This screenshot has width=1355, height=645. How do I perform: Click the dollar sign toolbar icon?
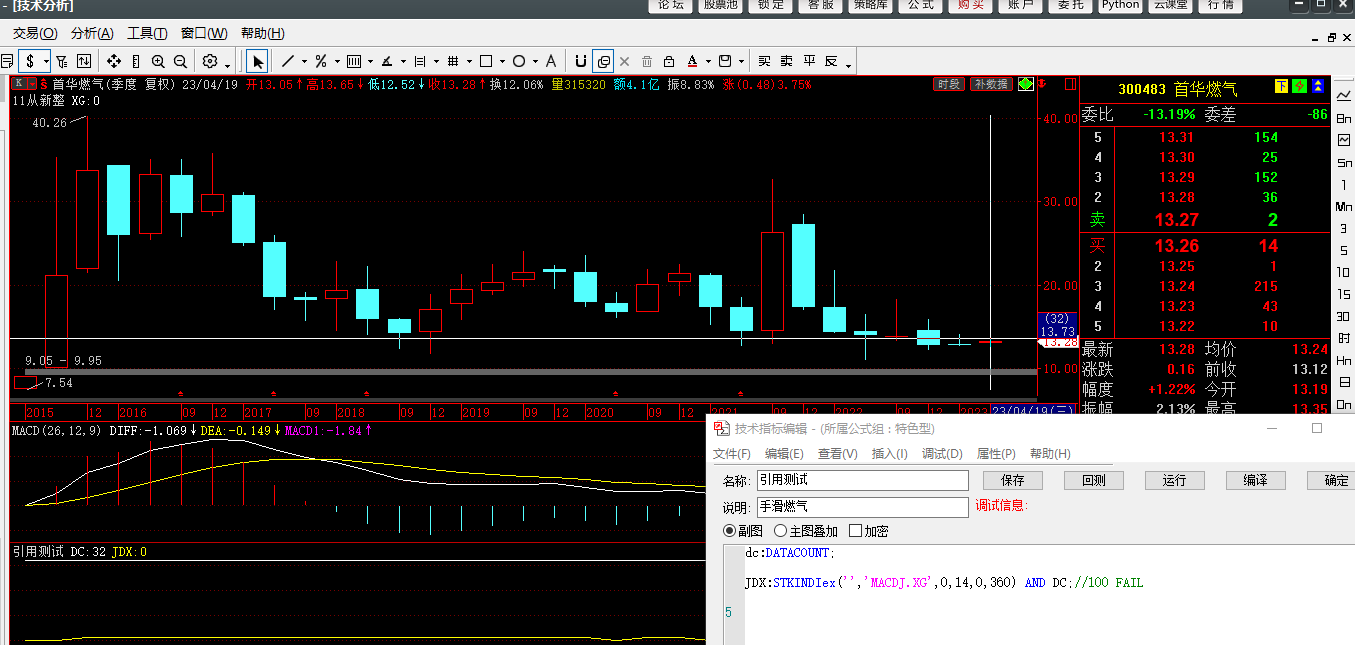[x=32, y=61]
